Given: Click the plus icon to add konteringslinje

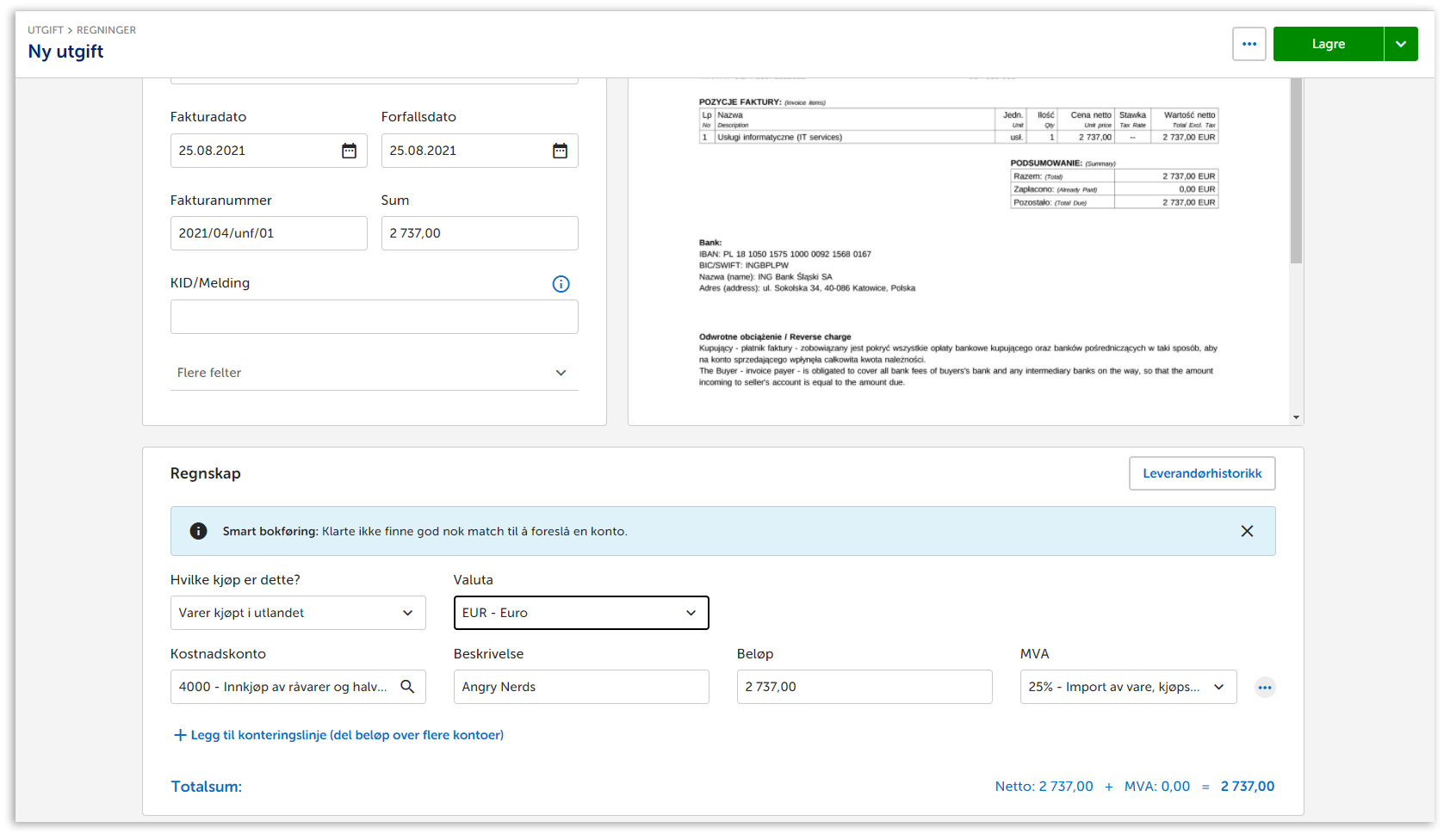Looking at the screenshot, I should tap(180, 735).
